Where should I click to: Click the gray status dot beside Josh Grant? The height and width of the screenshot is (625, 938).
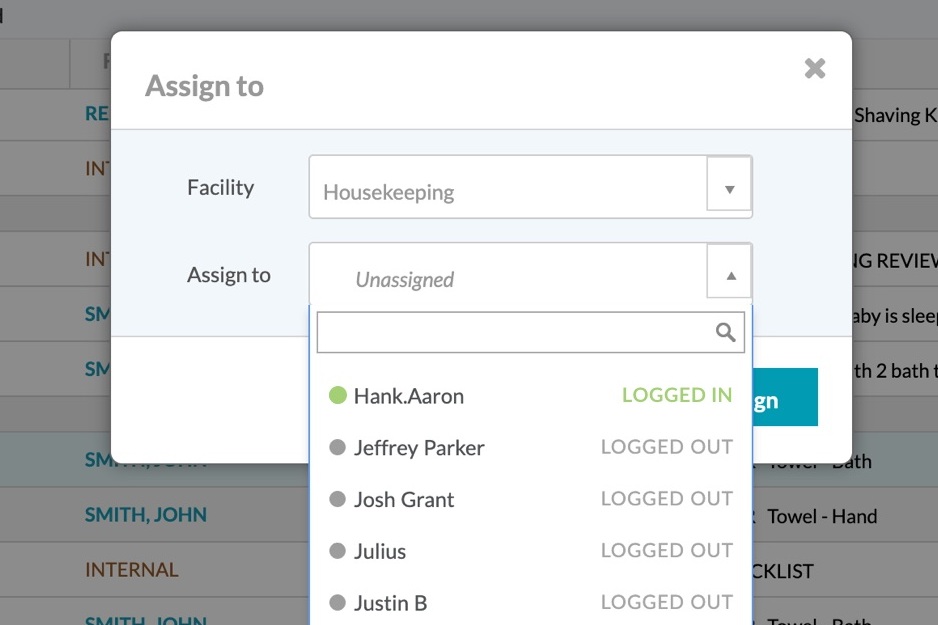pyautogui.click(x=337, y=500)
